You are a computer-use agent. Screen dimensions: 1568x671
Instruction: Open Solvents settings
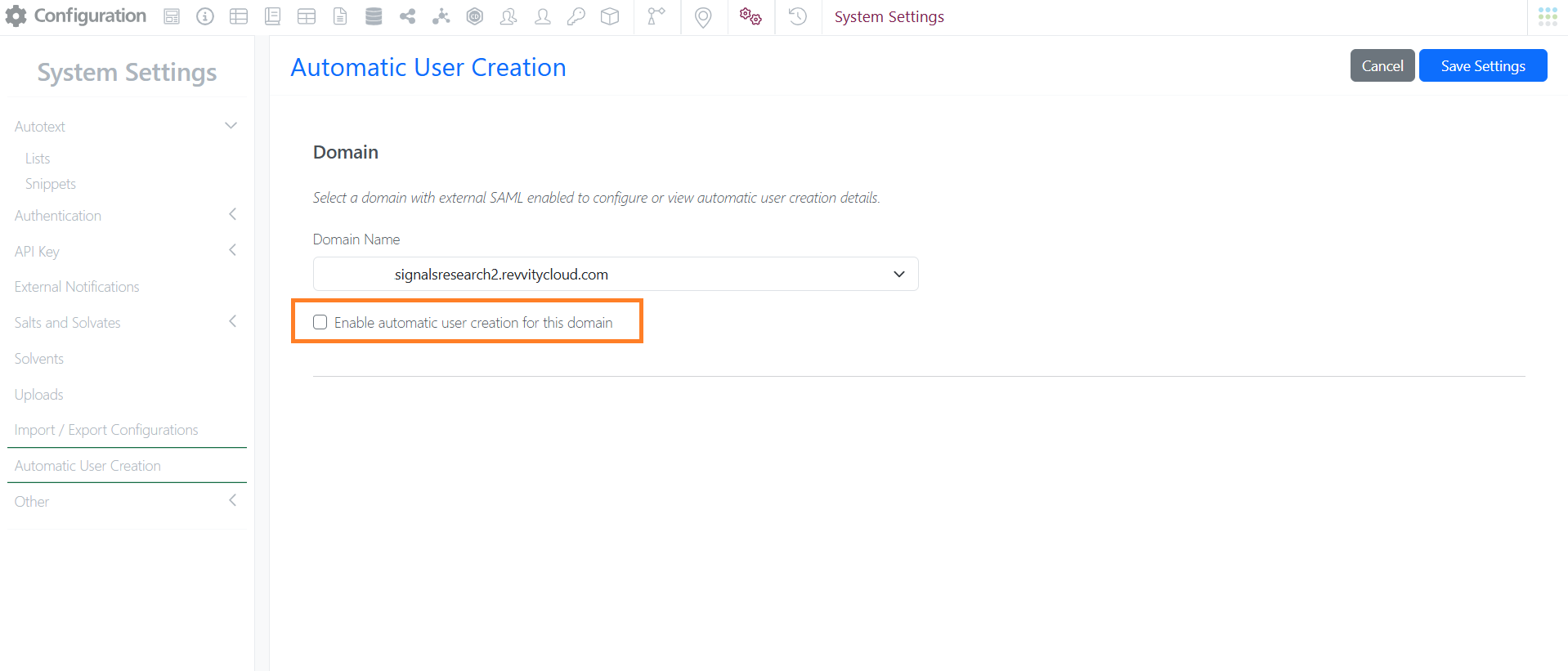pyautogui.click(x=39, y=359)
